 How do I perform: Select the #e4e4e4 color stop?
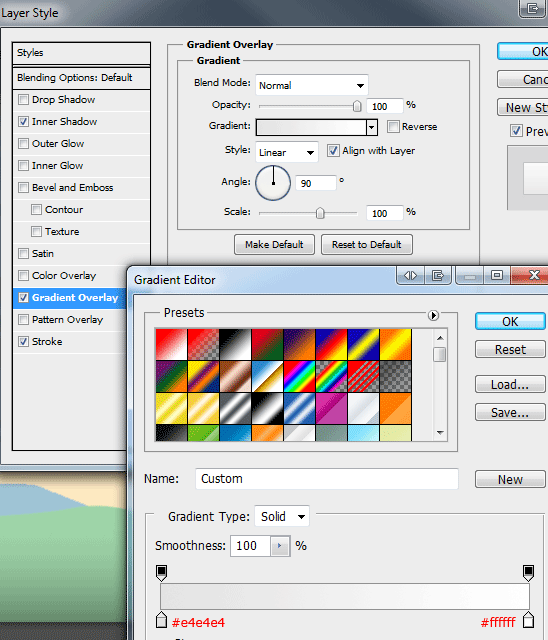pyautogui.click(x=162, y=619)
